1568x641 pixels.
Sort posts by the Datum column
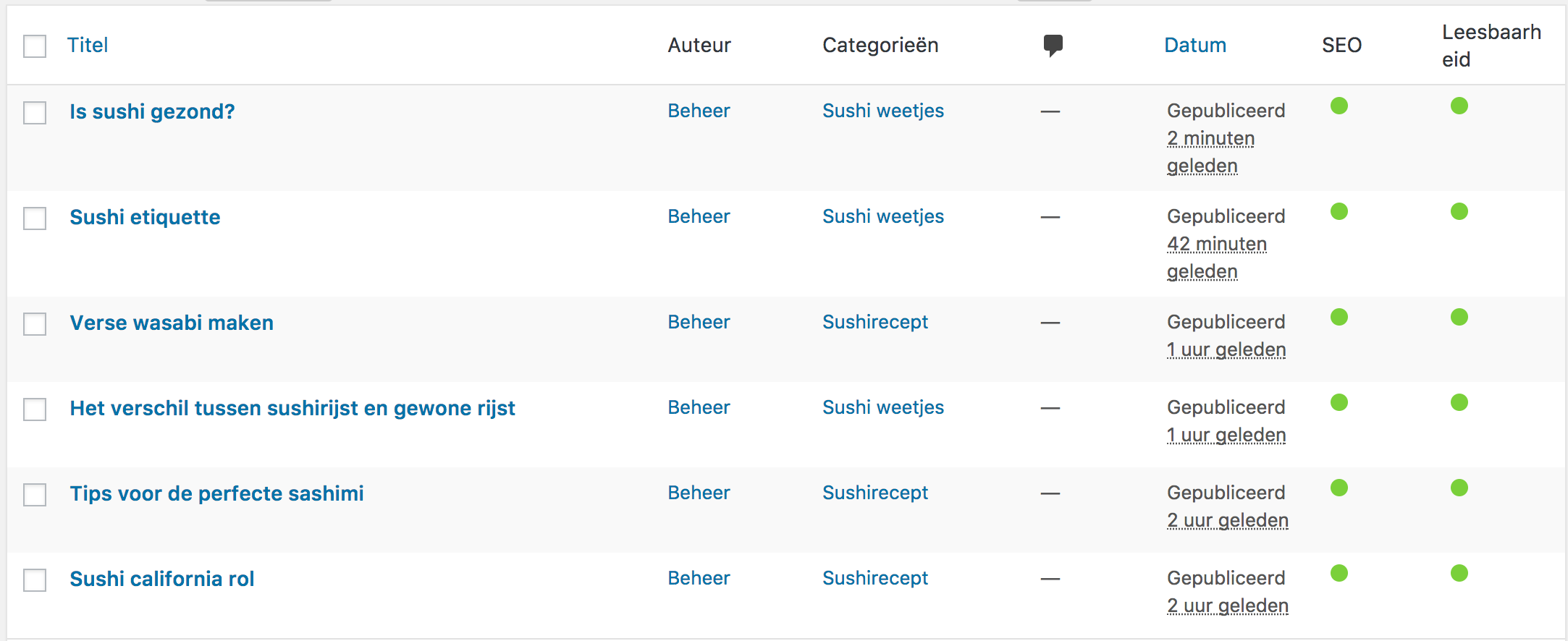pyautogui.click(x=1195, y=45)
